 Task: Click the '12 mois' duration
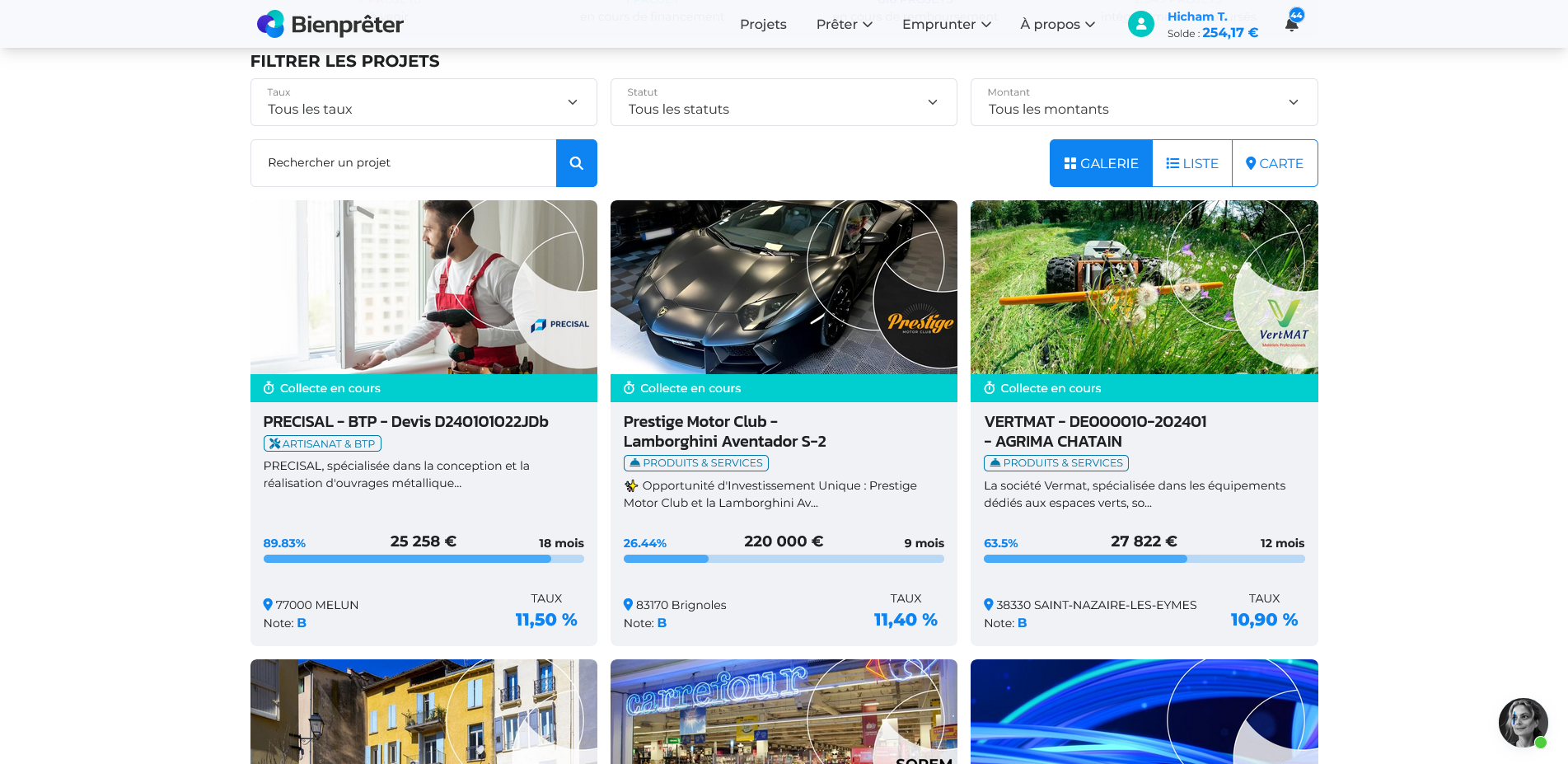(x=1282, y=543)
